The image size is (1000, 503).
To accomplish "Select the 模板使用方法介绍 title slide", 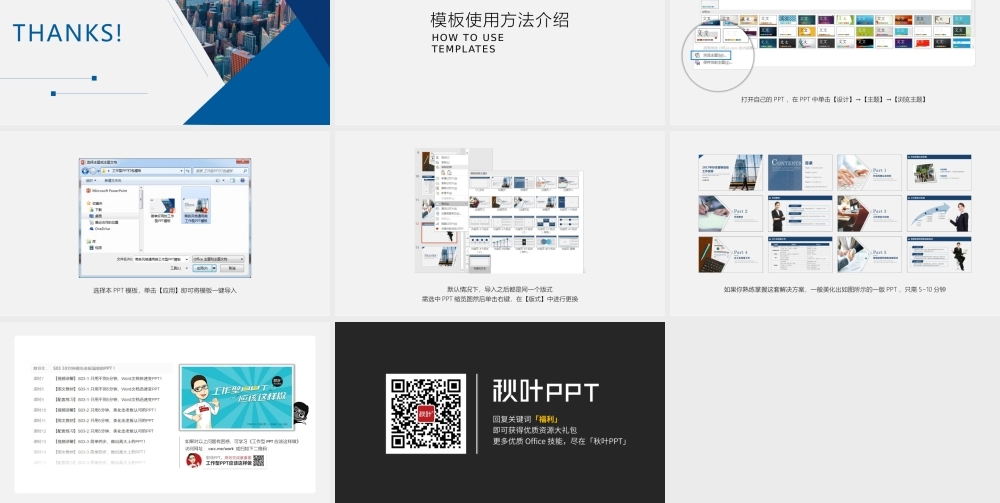I will [499, 62].
